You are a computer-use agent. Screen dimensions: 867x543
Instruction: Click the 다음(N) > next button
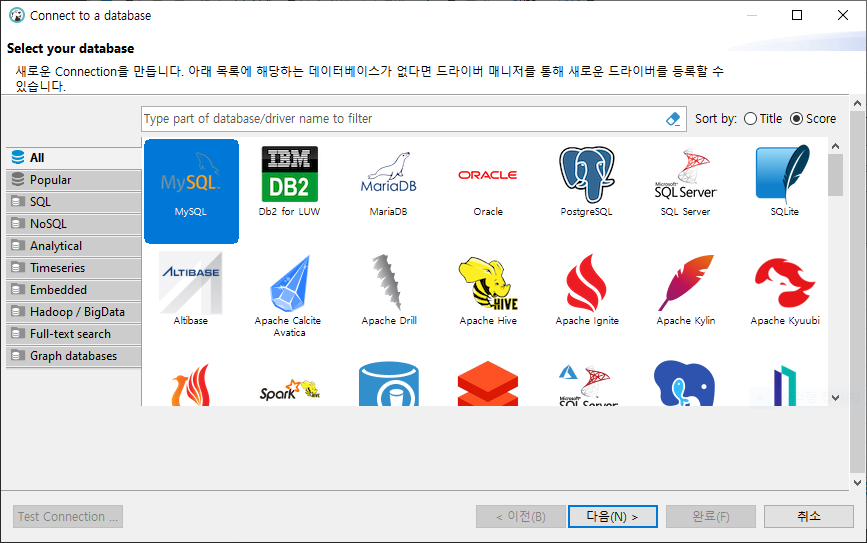613,516
